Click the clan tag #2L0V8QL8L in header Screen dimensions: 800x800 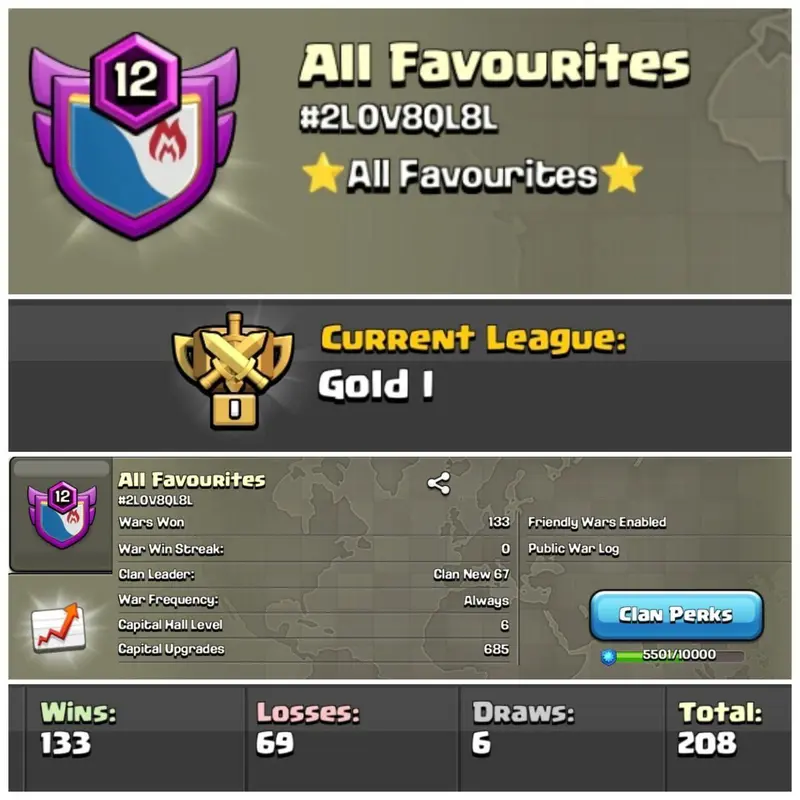(398, 117)
